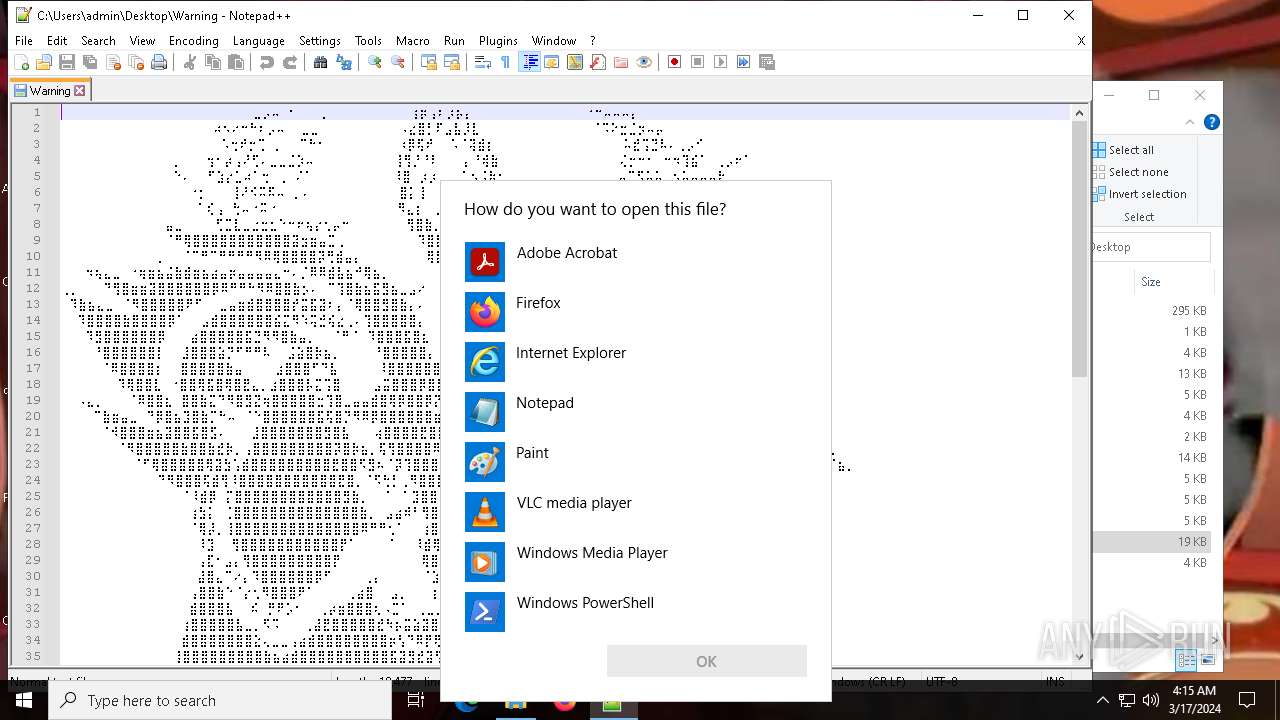Click the volume speaker tray icon

point(1151,700)
